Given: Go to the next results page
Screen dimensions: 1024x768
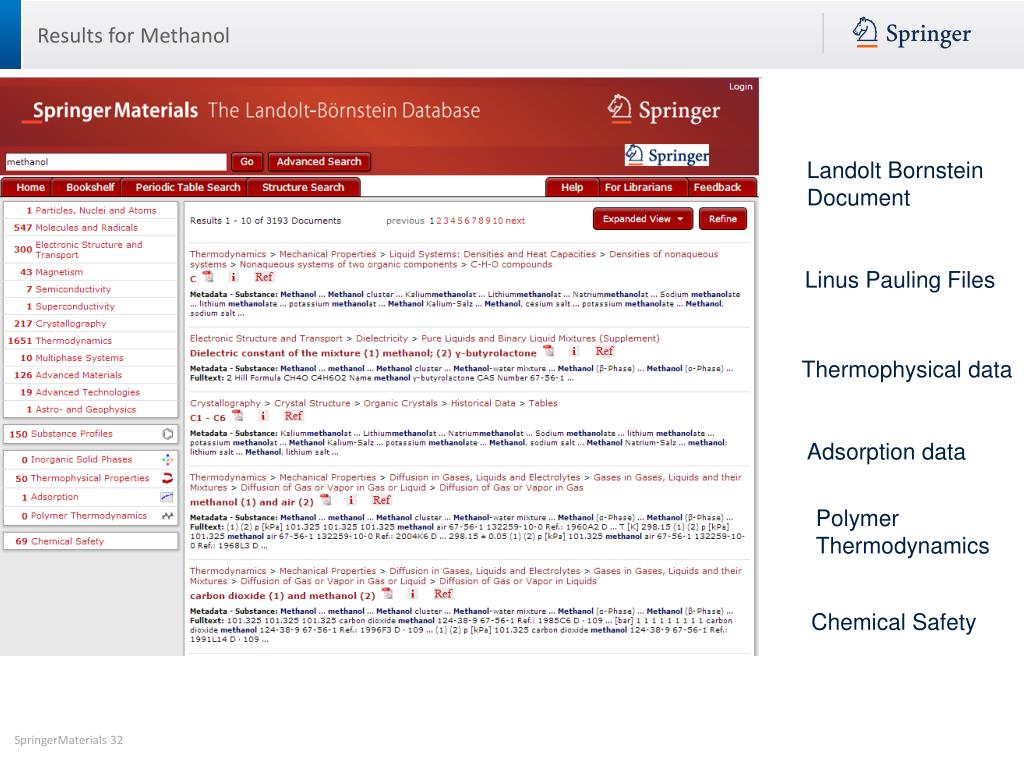Looking at the screenshot, I should click(515, 221).
